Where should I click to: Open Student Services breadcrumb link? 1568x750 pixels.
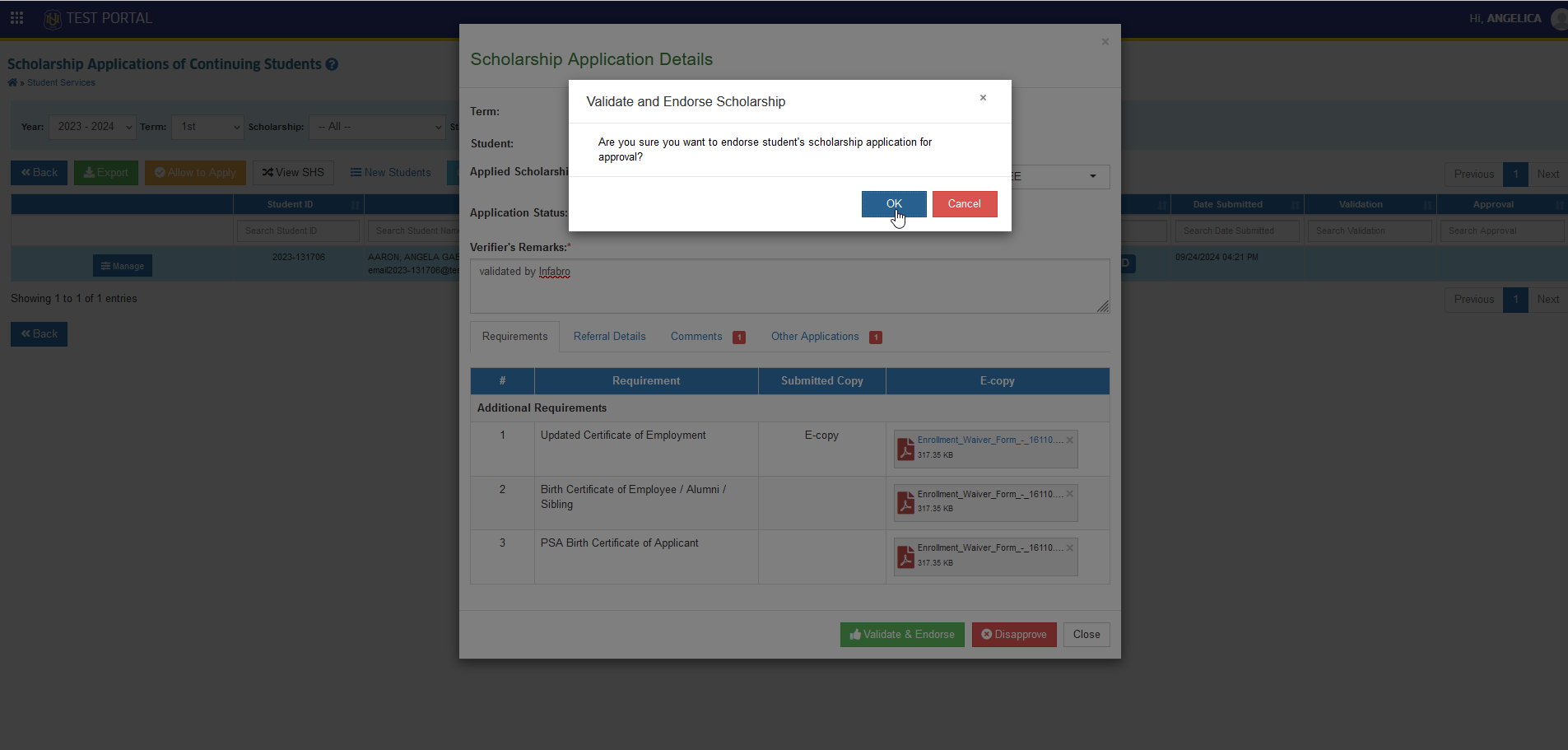point(61,82)
